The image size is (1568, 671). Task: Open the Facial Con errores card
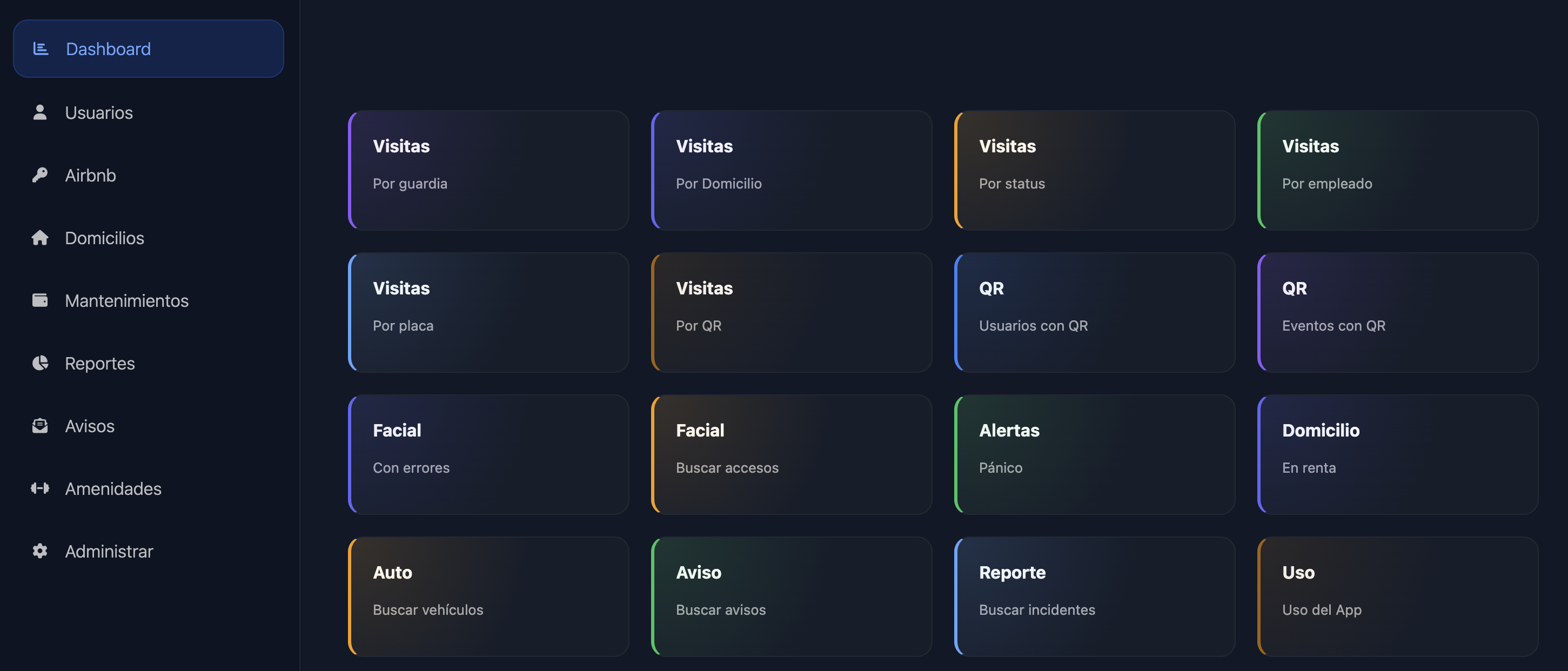[x=488, y=455]
